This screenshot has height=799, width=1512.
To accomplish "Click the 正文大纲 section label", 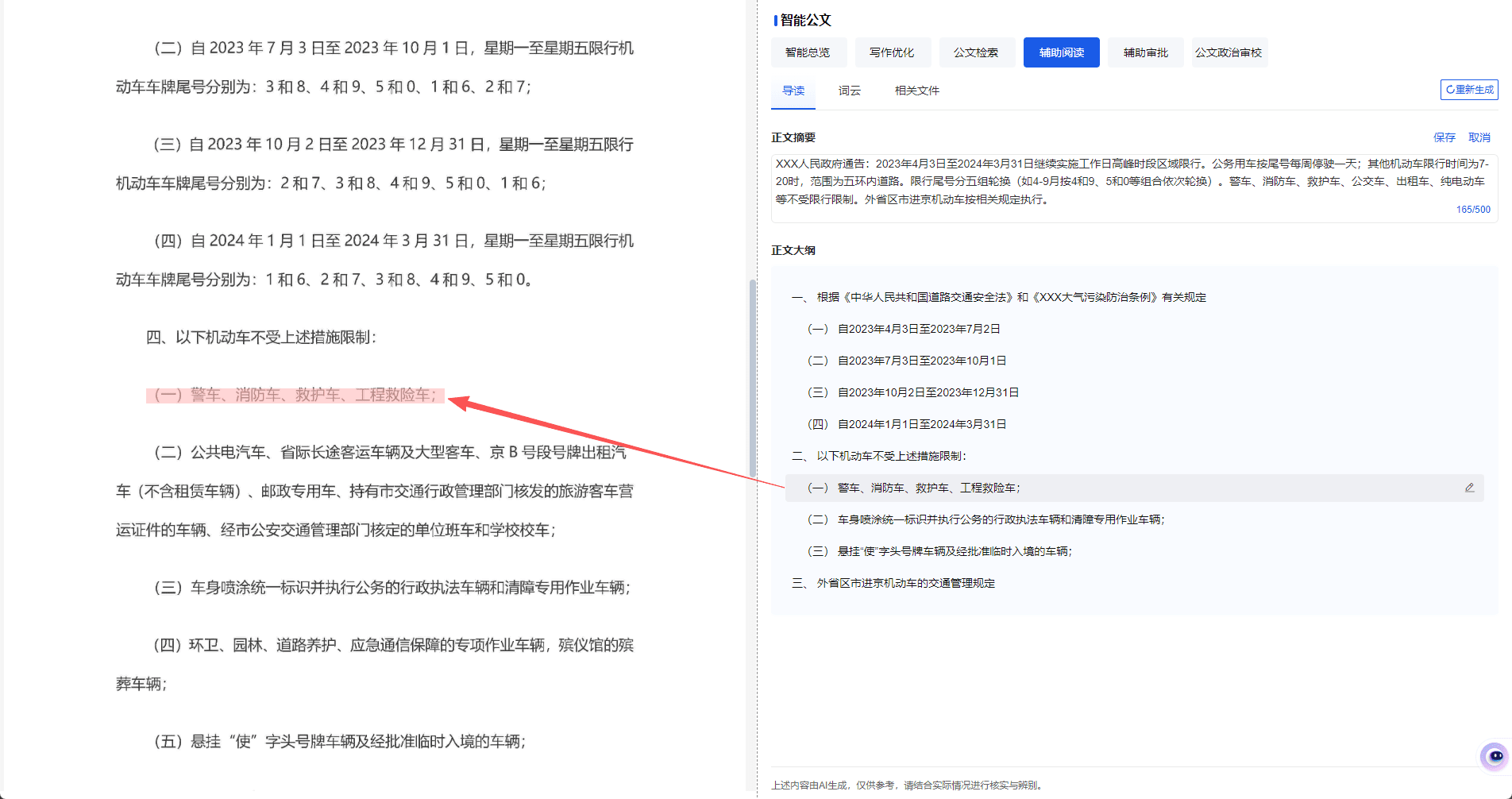I will tap(793, 250).
